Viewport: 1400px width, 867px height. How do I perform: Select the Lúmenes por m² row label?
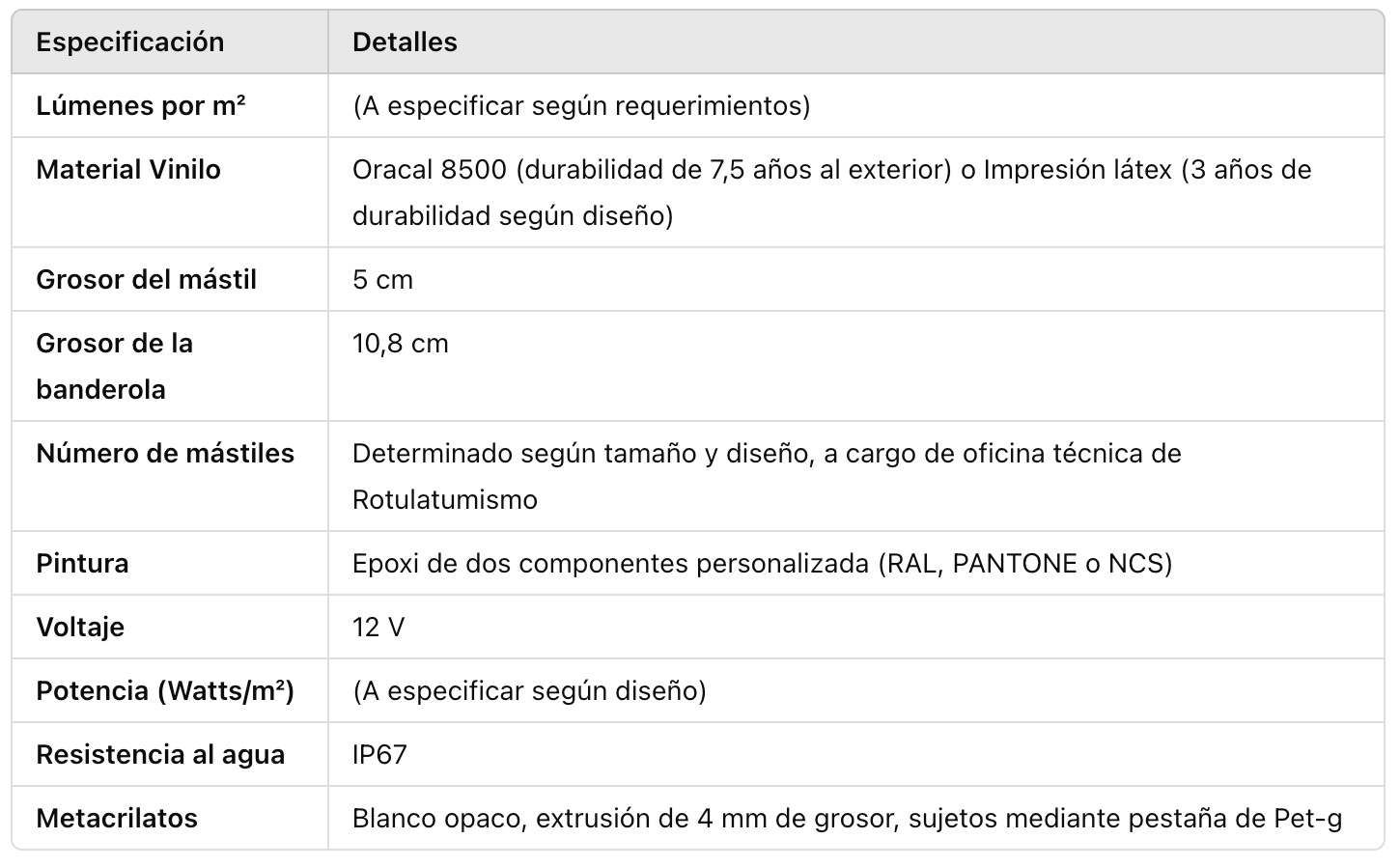pos(141,106)
